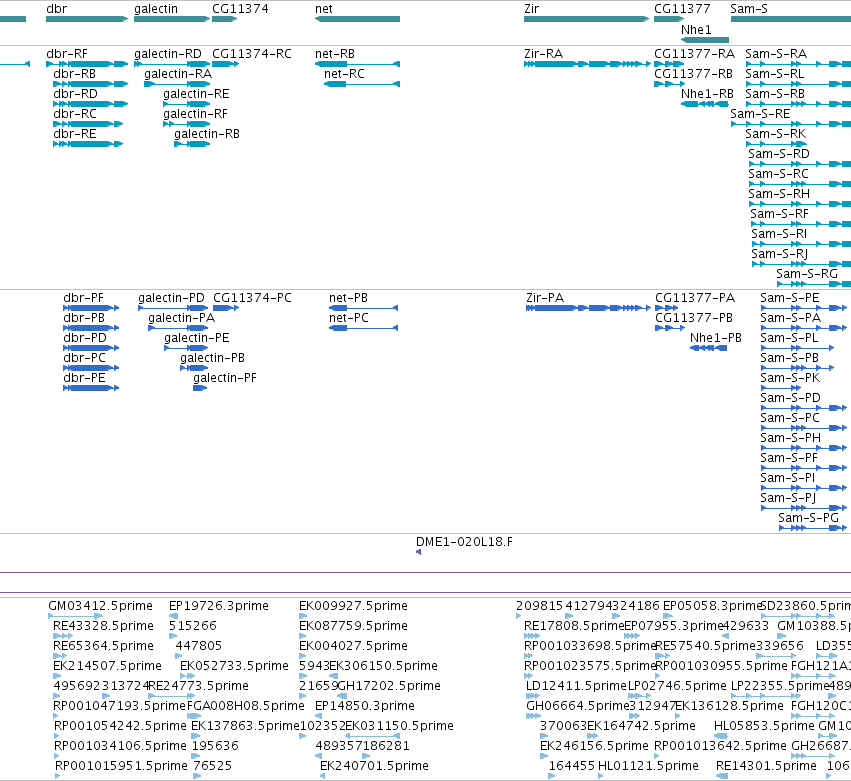Image resolution: width=851 pixels, height=781 pixels.
Task: Select protein dbr-PF
Action: (91, 308)
